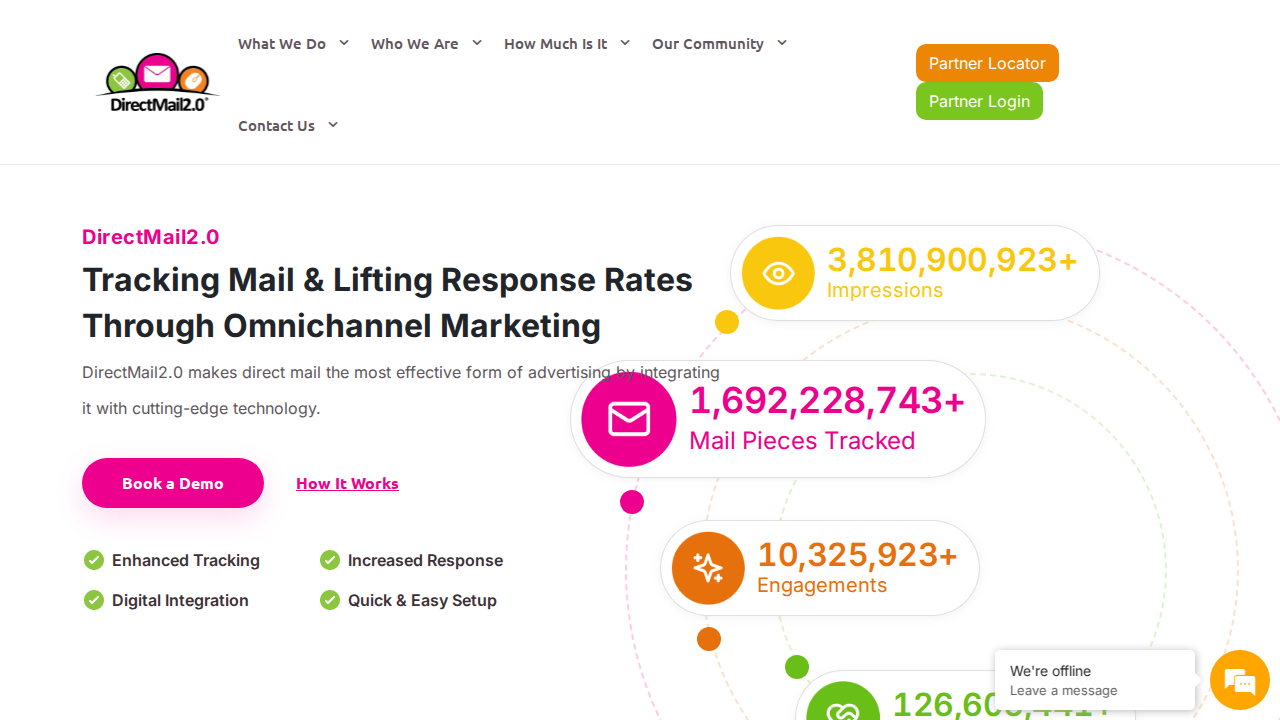Expand the Contact Us chevron
Viewport: 1280px width, 720px height.
(333, 125)
